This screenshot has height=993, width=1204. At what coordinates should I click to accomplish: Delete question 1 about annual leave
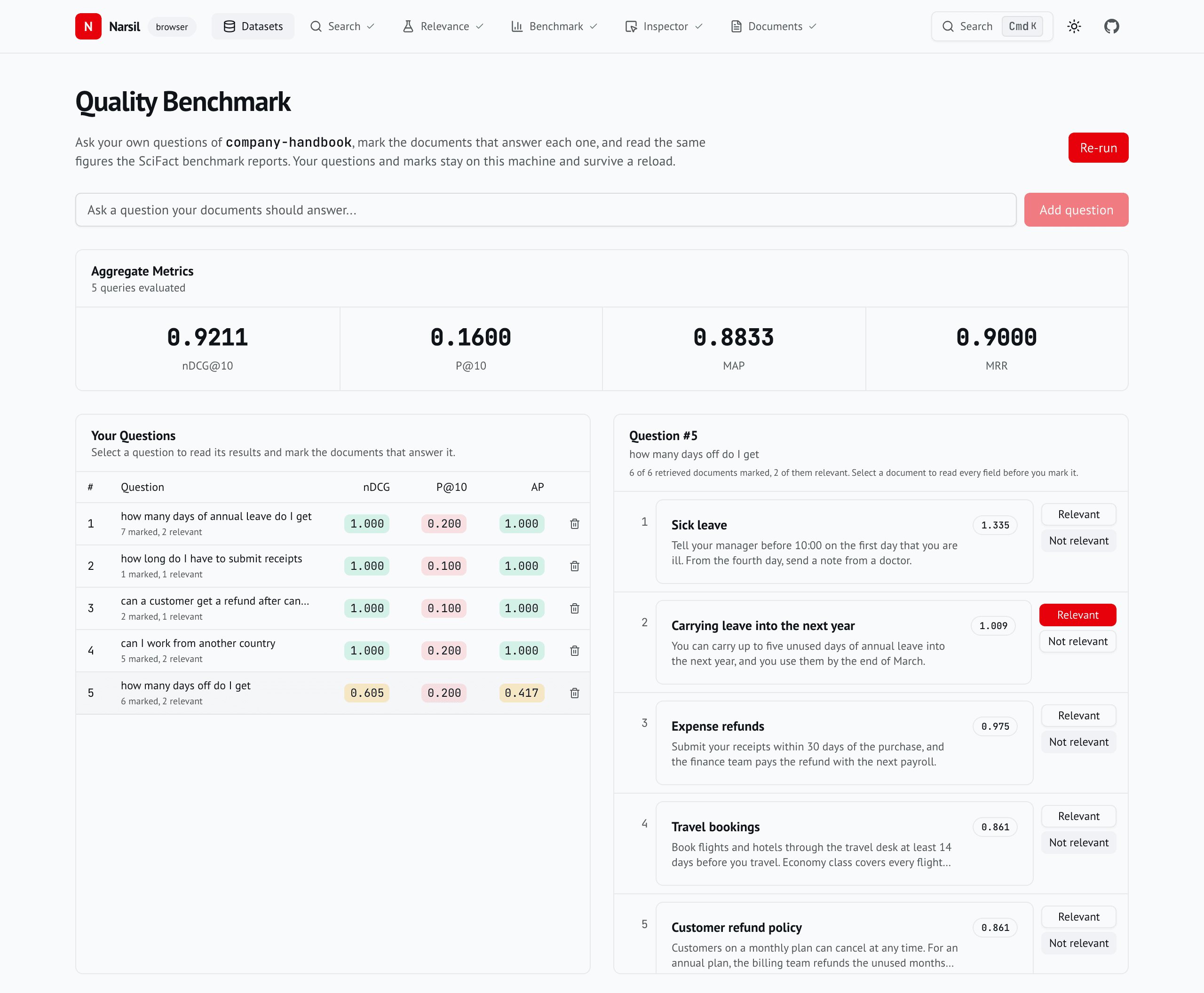[575, 524]
